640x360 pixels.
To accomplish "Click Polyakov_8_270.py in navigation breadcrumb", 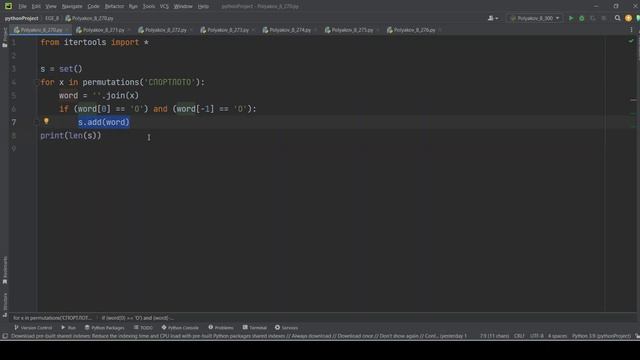I will (89, 18).
